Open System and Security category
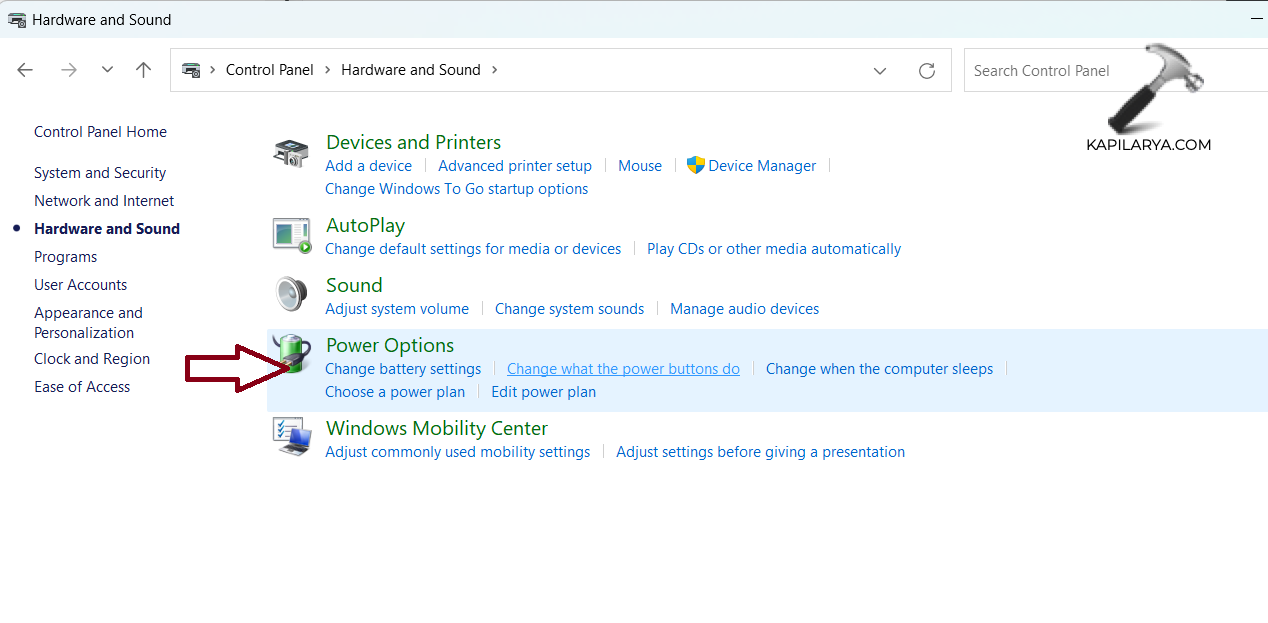The height and width of the screenshot is (623, 1268). point(100,173)
